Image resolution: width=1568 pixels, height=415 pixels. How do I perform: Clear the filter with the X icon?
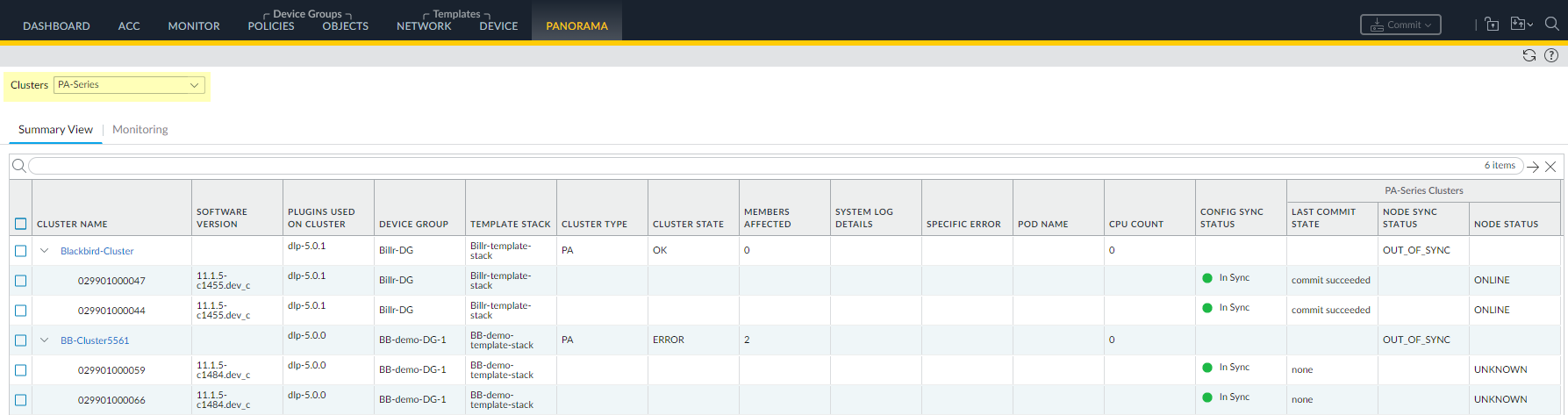(x=1550, y=167)
